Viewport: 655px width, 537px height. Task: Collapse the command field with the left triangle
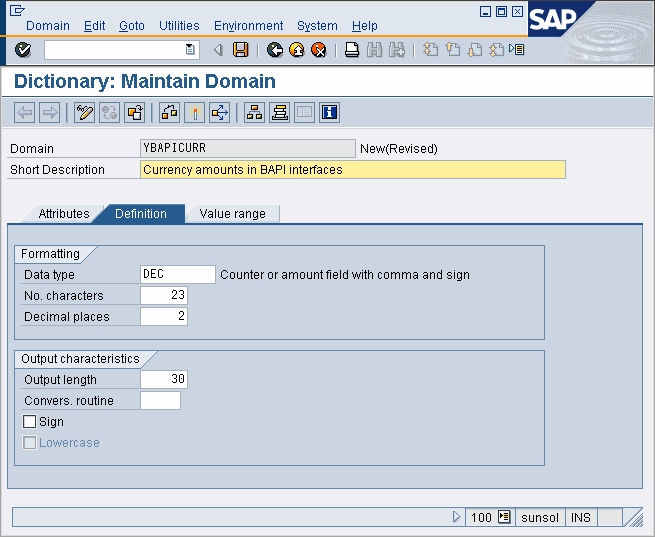[218, 50]
